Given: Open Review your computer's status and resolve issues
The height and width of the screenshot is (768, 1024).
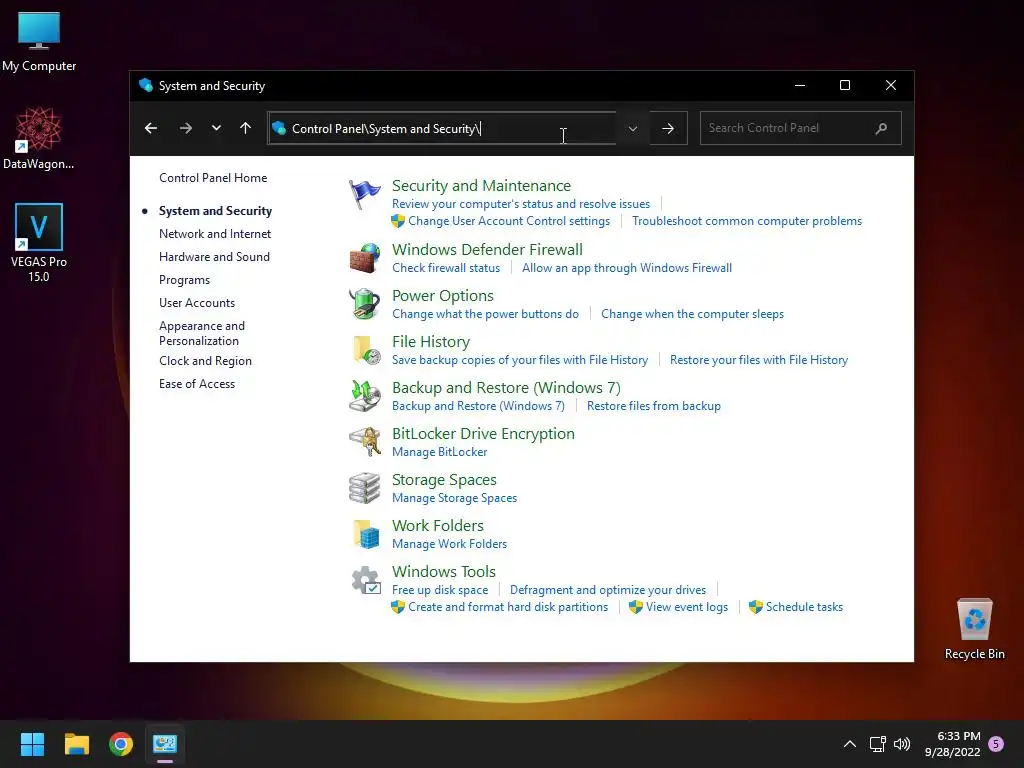Looking at the screenshot, I should [x=521, y=204].
